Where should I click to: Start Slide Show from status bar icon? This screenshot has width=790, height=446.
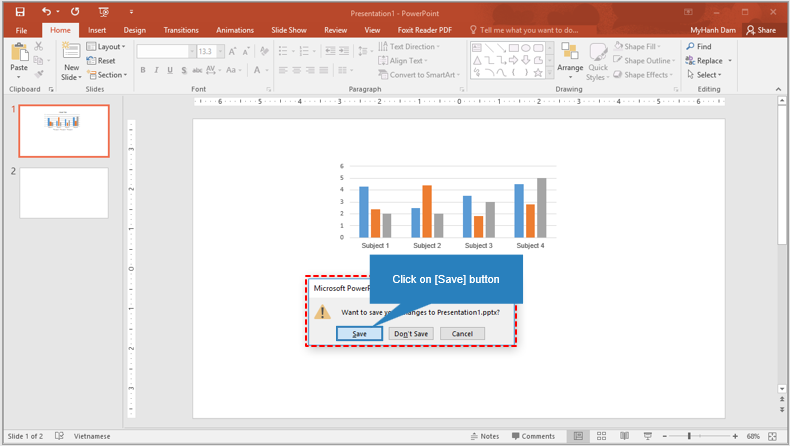(648, 436)
